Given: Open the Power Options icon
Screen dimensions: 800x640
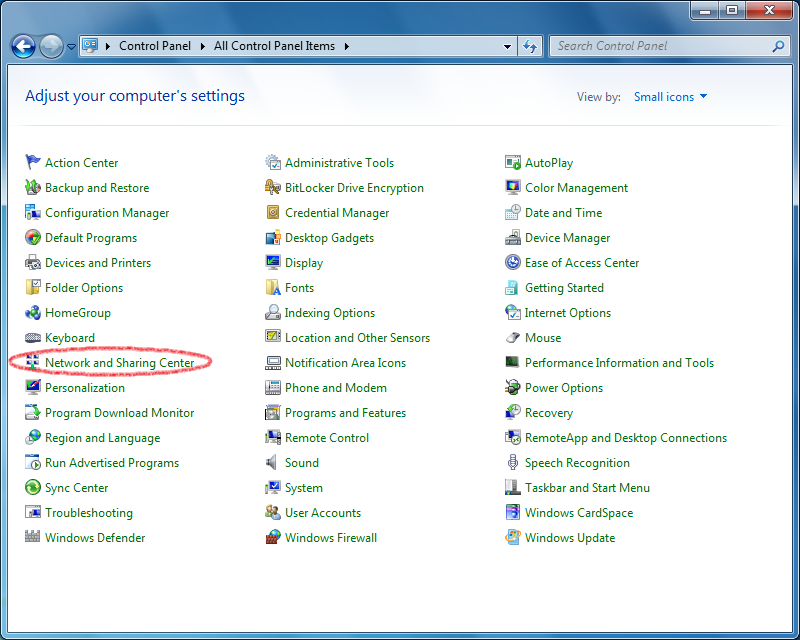Looking at the screenshot, I should (513, 388).
